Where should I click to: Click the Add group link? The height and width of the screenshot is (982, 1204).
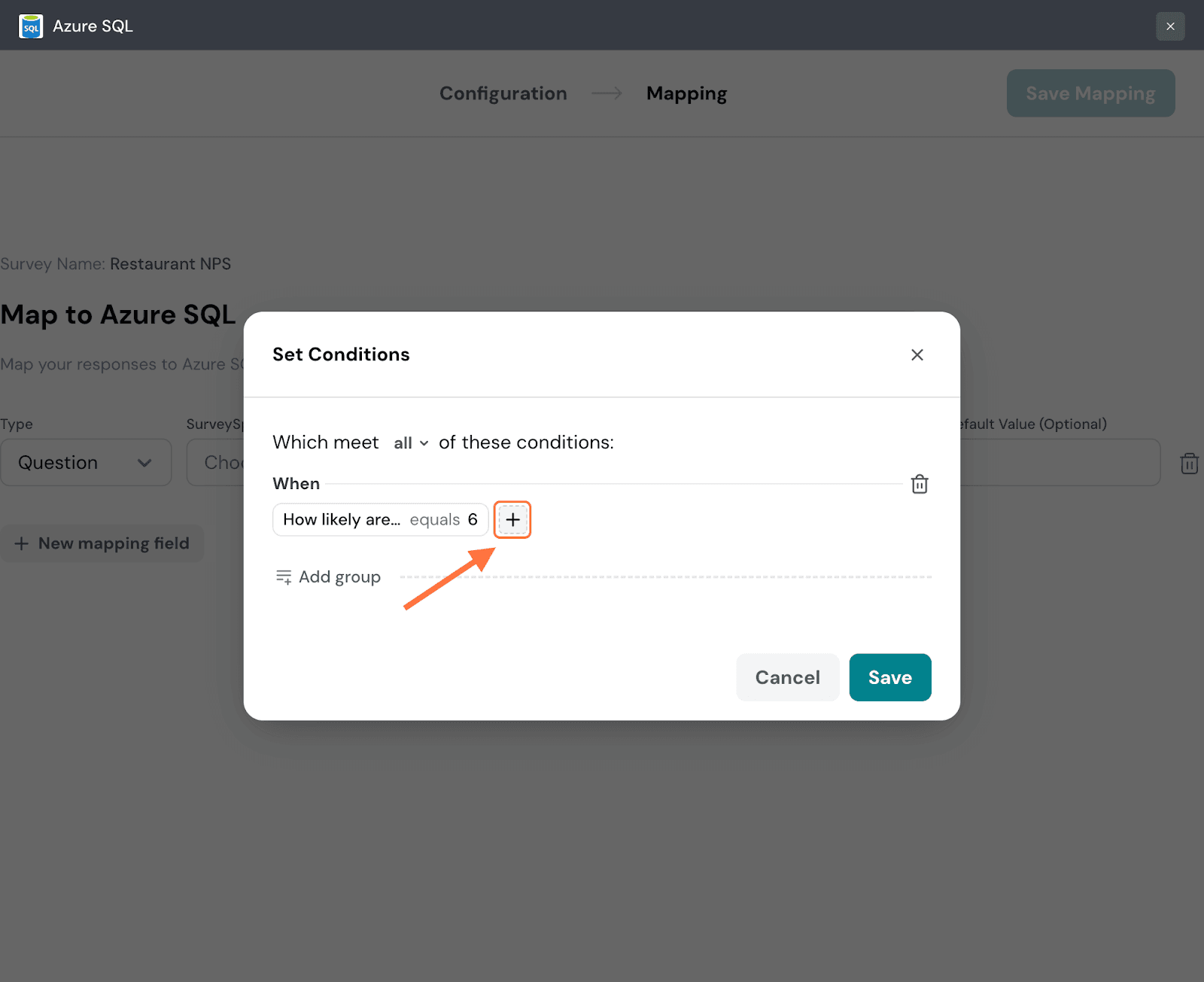339,577
